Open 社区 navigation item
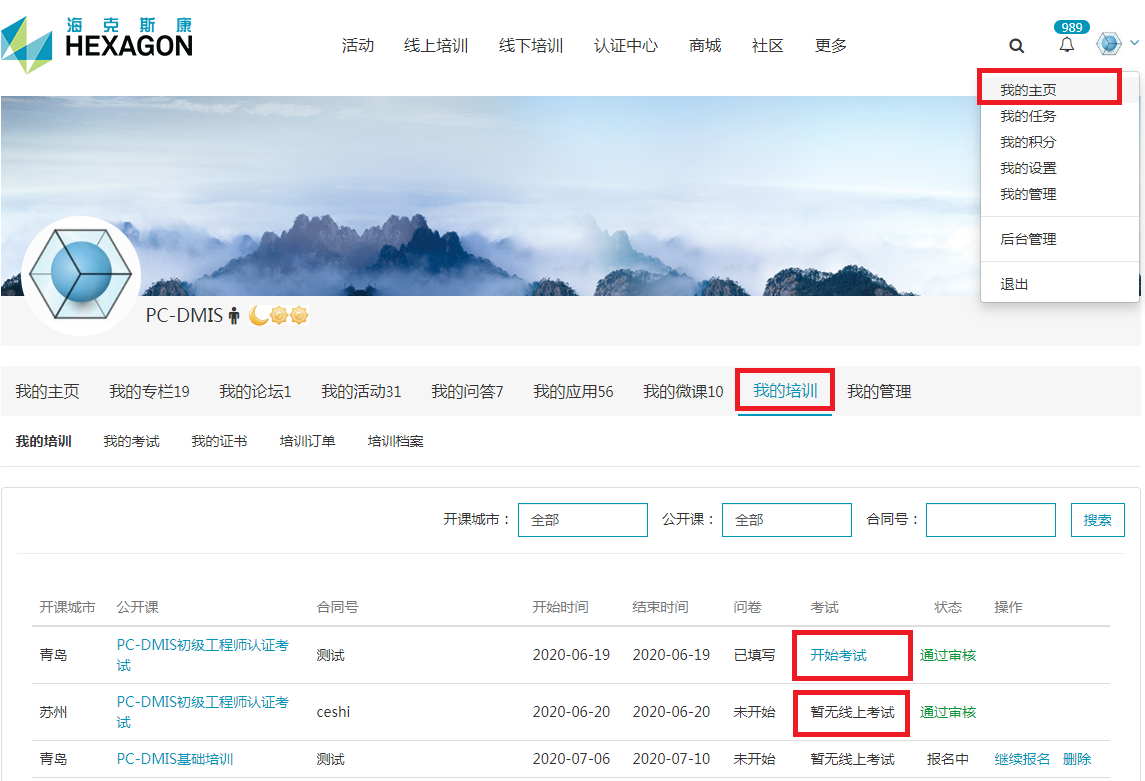Screen dimensions: 1145x781 pyautogui.click(x=767, y=46)
